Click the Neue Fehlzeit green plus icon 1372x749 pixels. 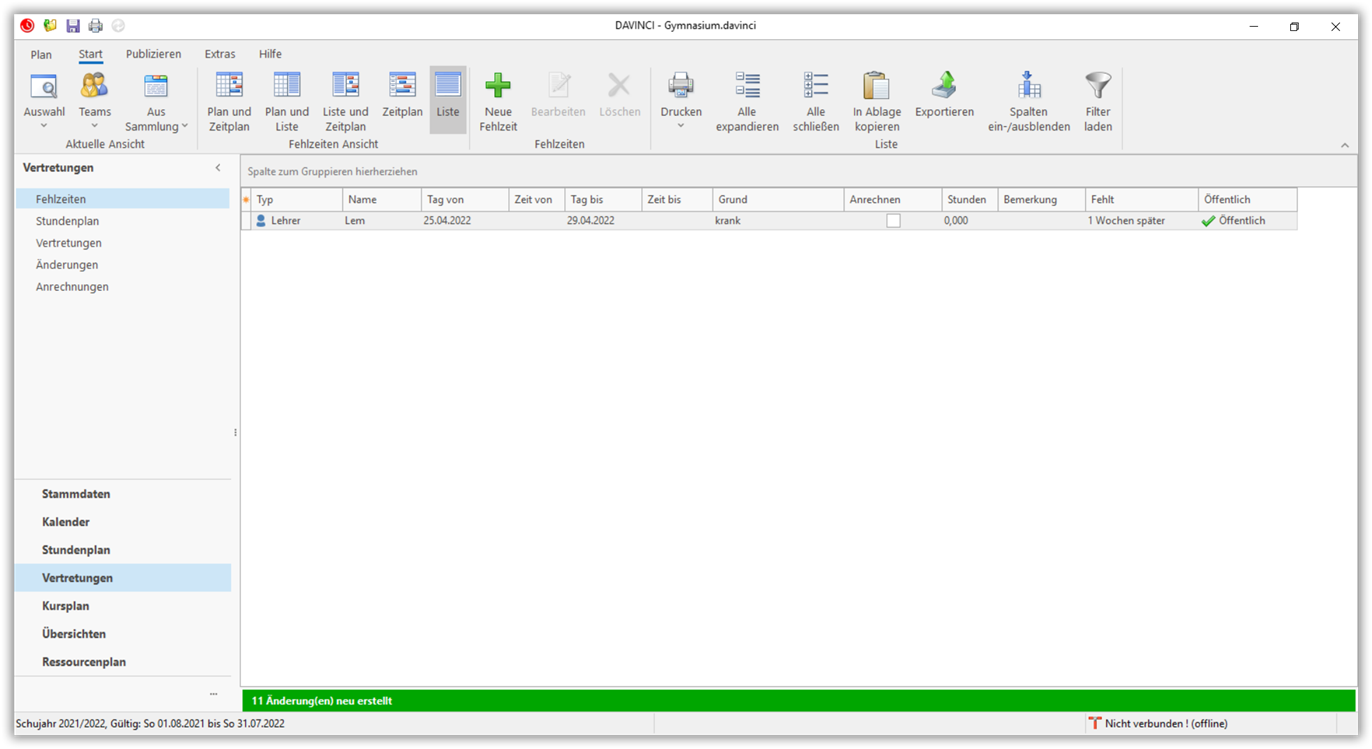pos(497,87)
